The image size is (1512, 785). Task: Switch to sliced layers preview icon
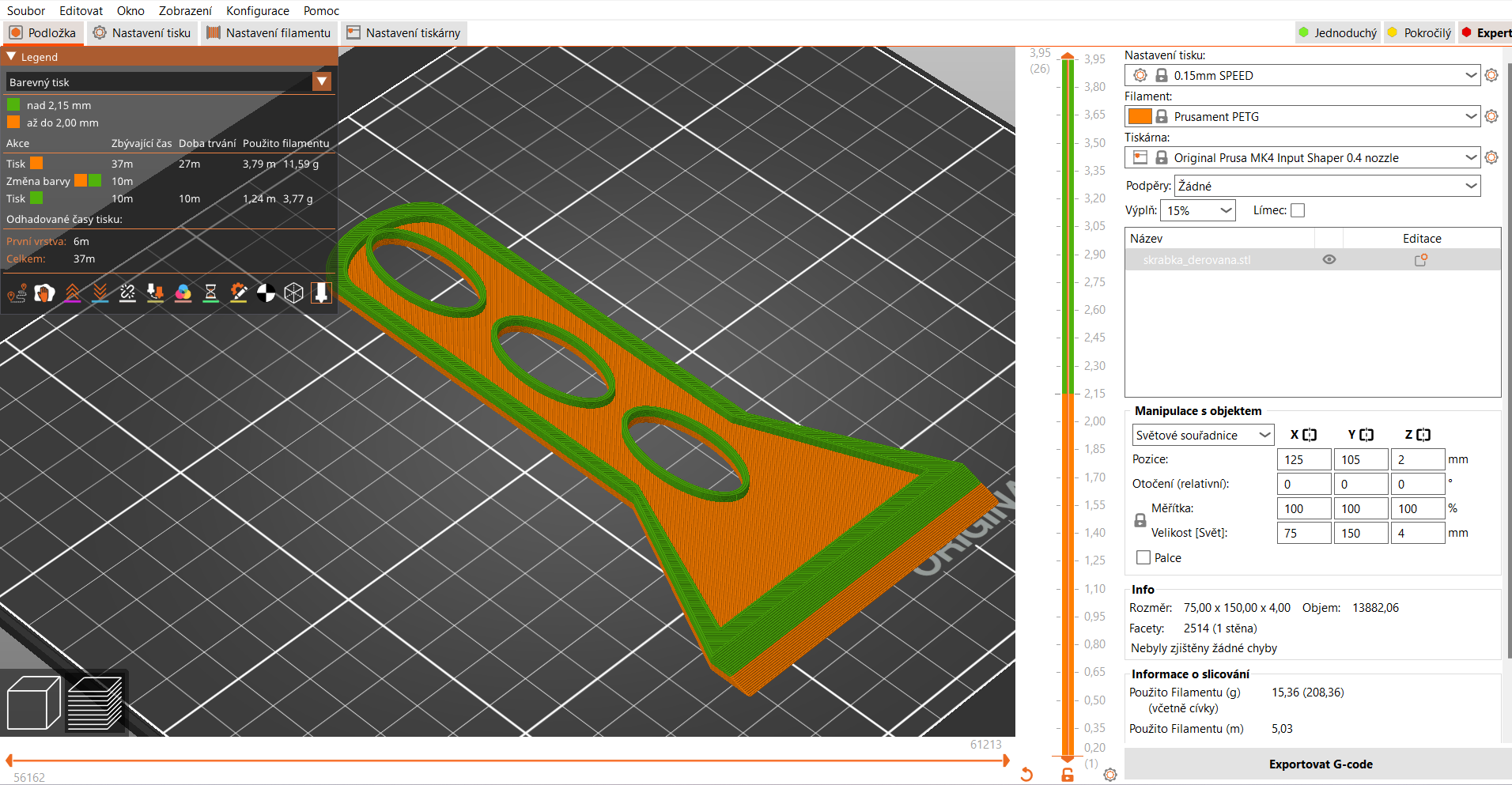pyautogui.click(x=96, y=703)
